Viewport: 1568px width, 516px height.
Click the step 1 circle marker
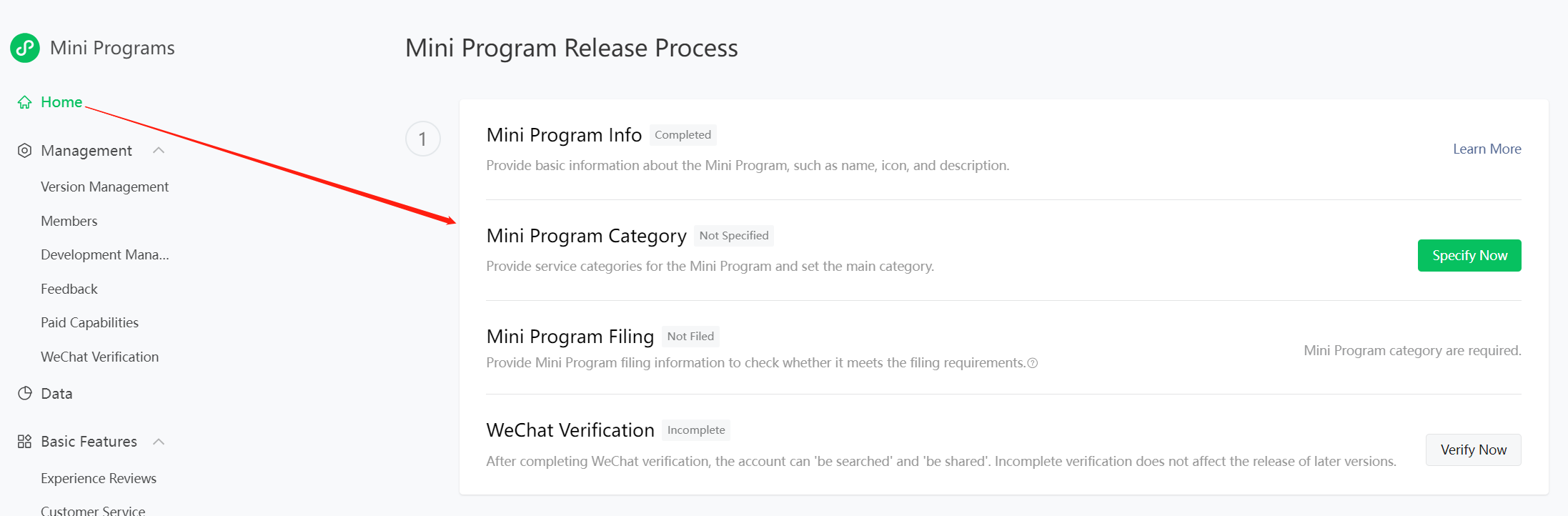[x=423, y=139]
